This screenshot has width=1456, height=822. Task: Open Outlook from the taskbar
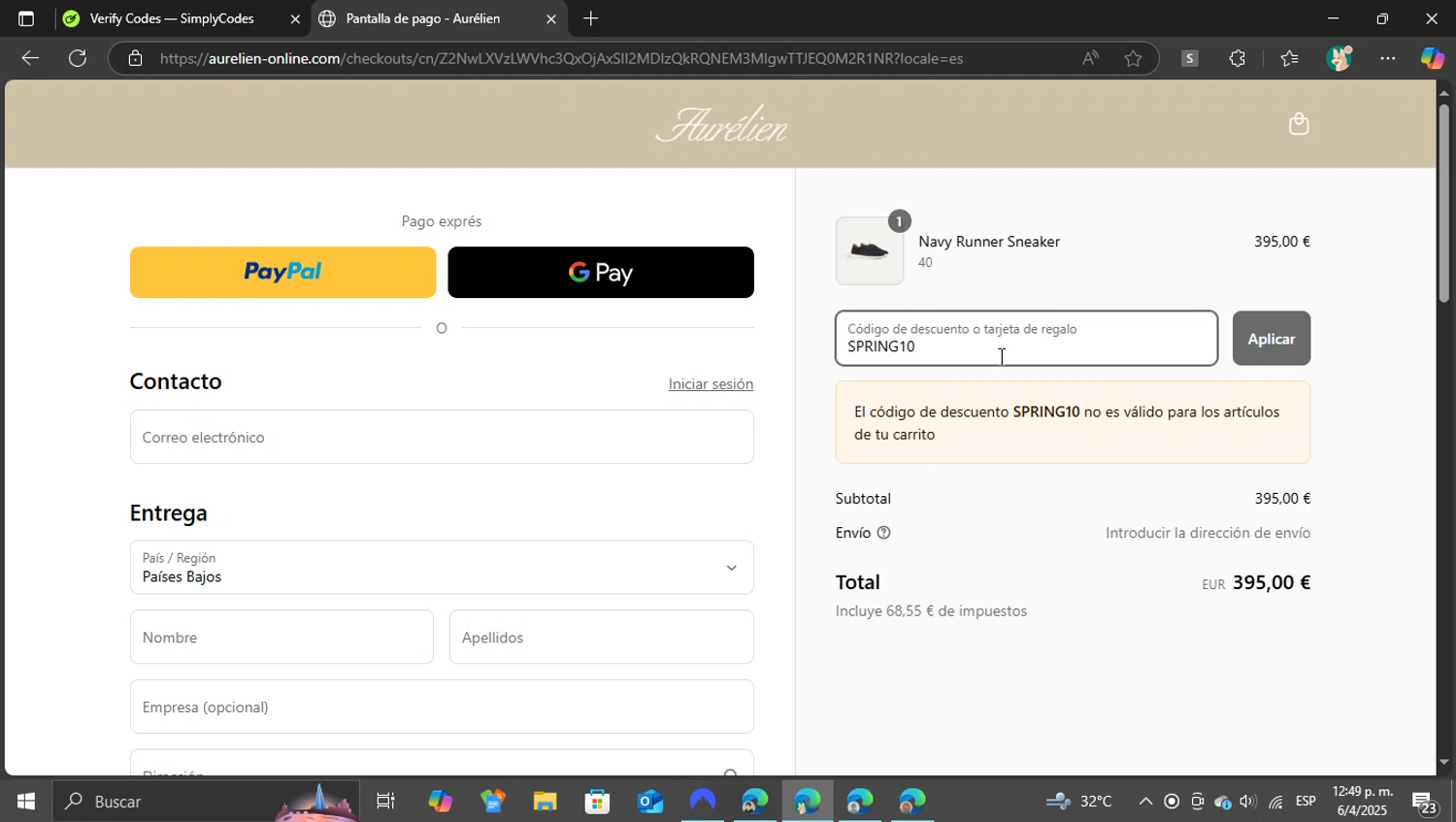[649, 802]
